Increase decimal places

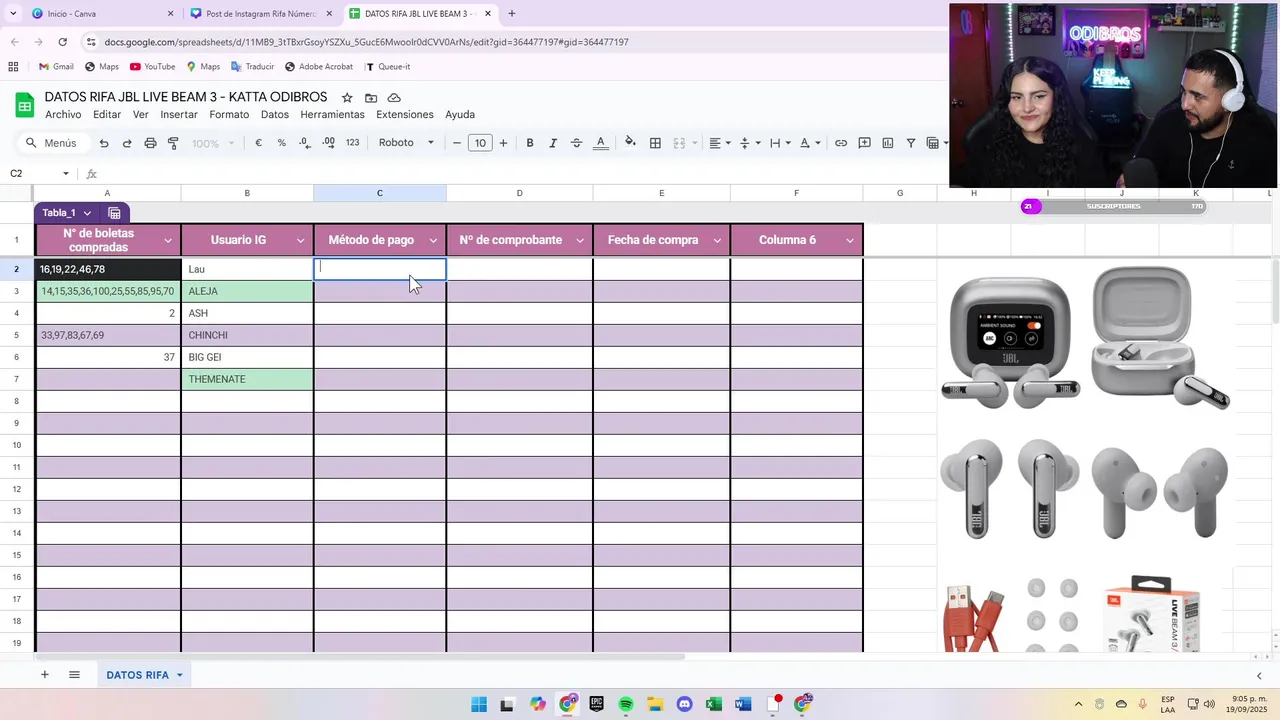pos(329,143)
